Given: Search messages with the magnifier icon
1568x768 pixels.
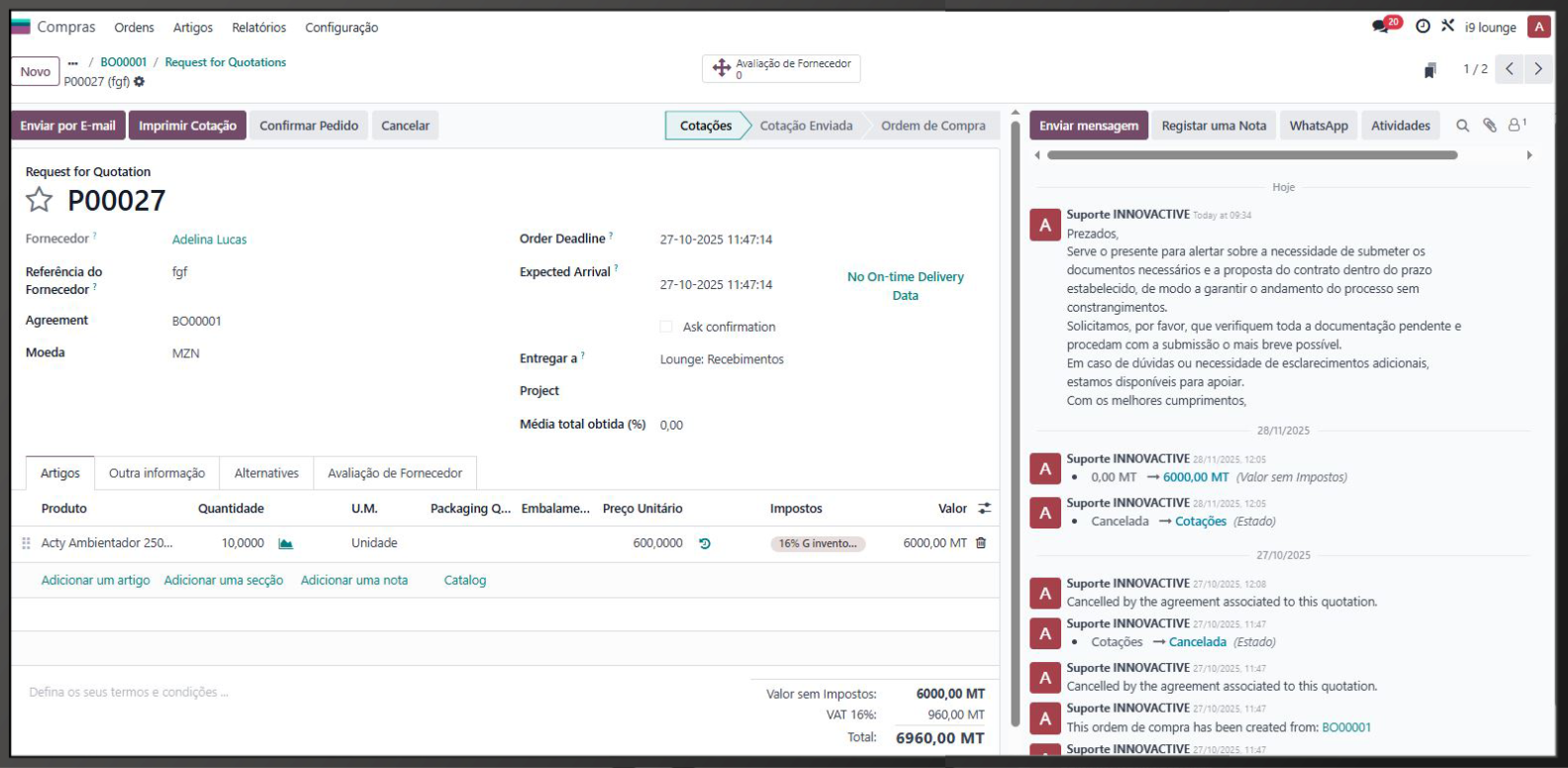Looking at the screenshot, I should tap(1462, 126).
